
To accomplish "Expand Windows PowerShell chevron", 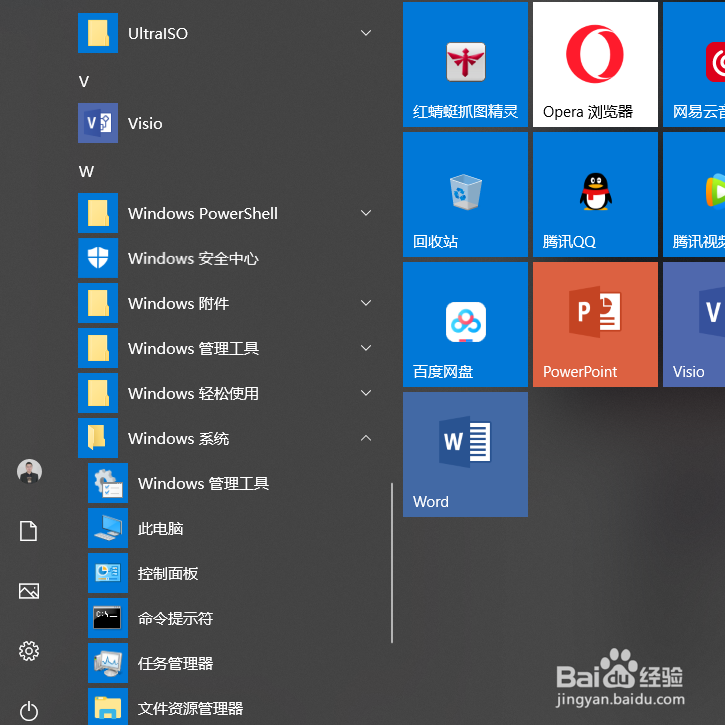I will click(x=366, y=213).
